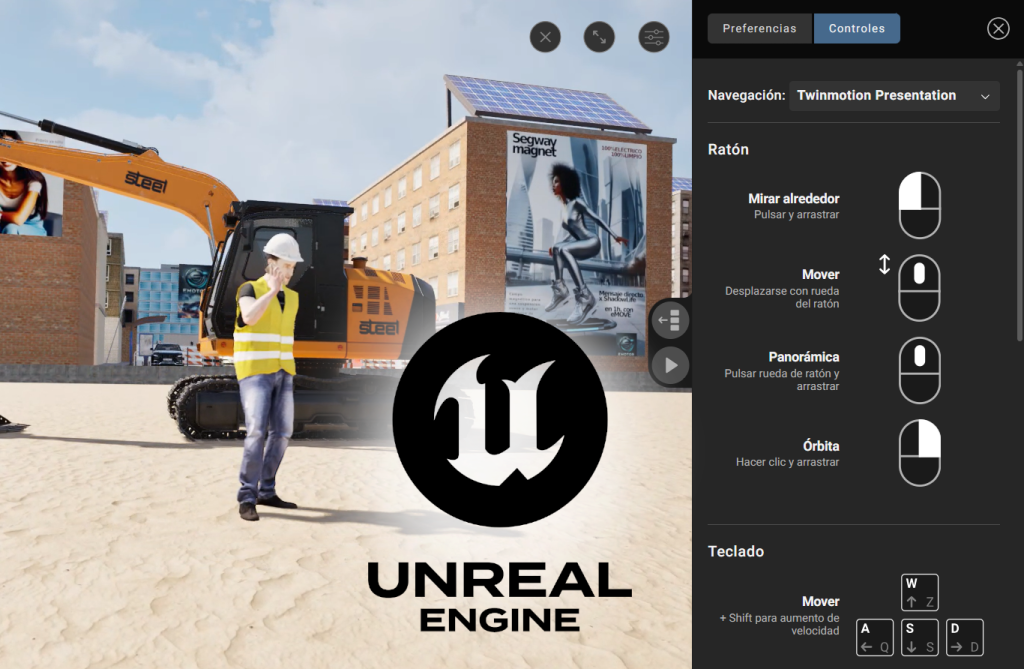Click the Mirar alrededor mouse icon
Screen dimensions: 1024x669
tap(919, 205)
